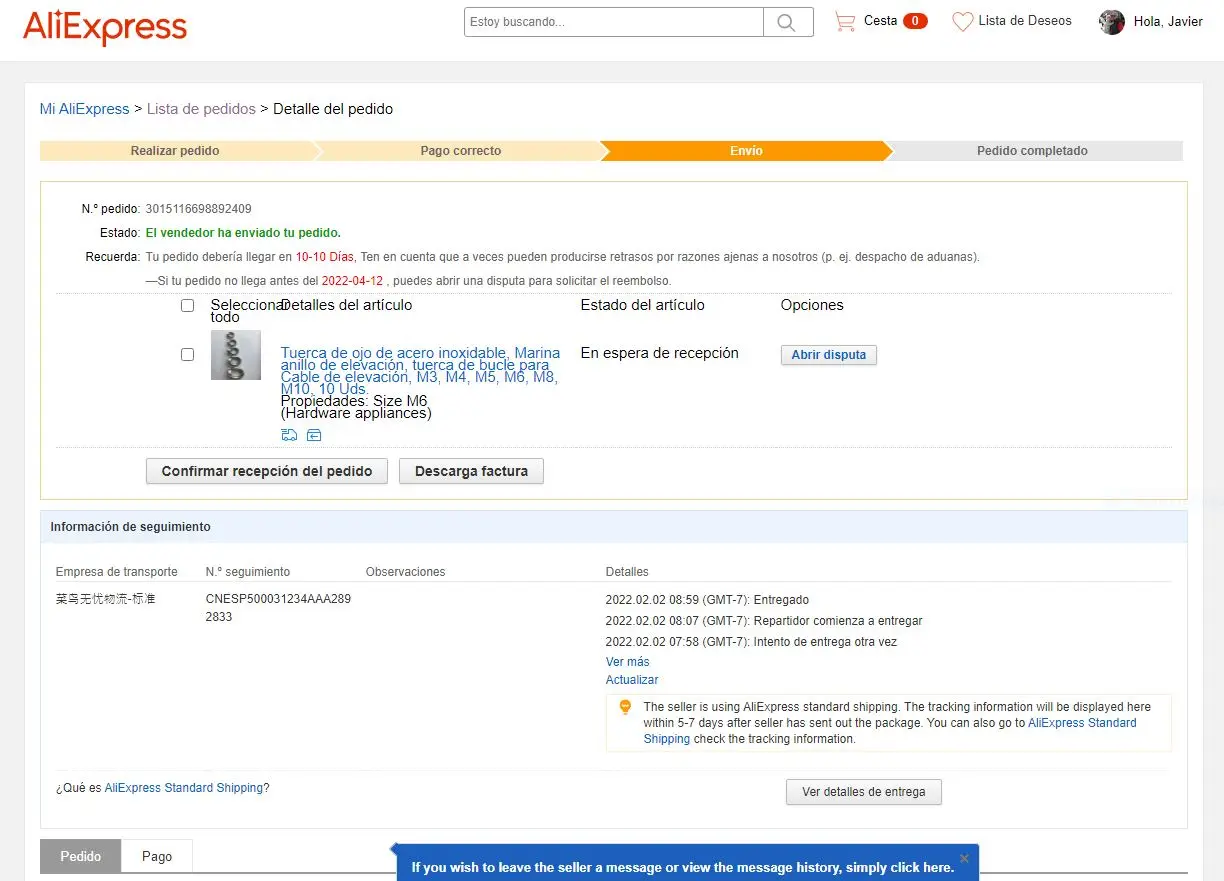Click the 'Descarga factura' button

coord(471,471)
